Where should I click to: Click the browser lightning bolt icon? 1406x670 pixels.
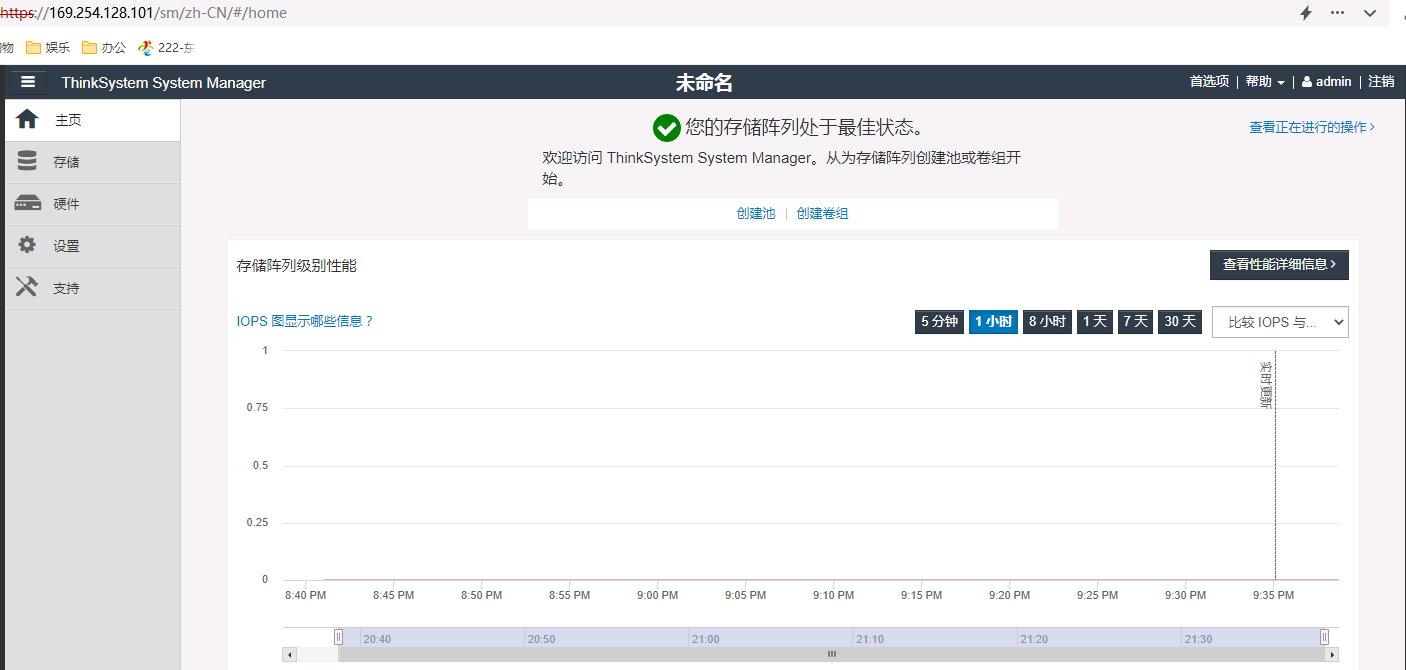click(1305, 13)
